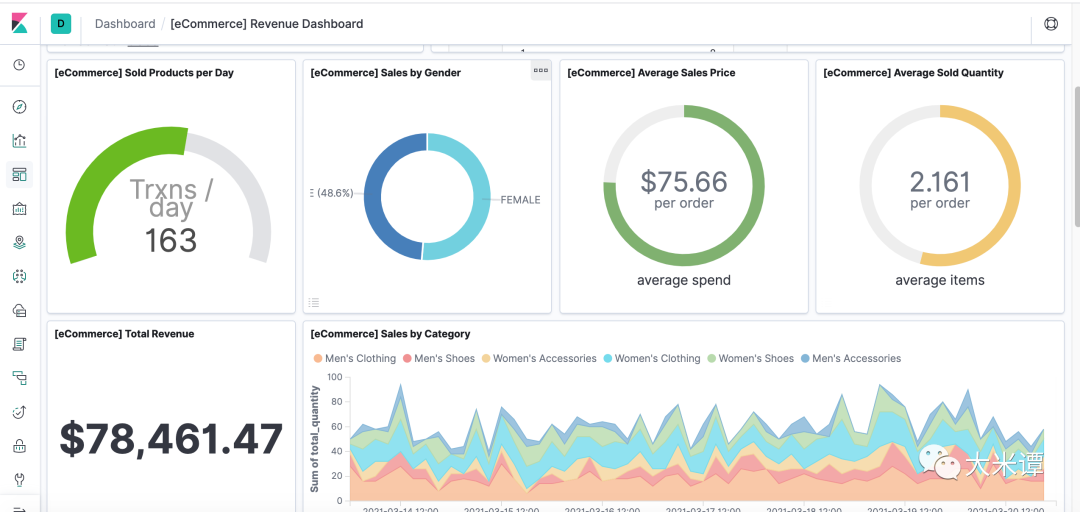Open Infrastructure metrics sidebar icon
The width and height of the screenshot is (1080, 512).
19,310
